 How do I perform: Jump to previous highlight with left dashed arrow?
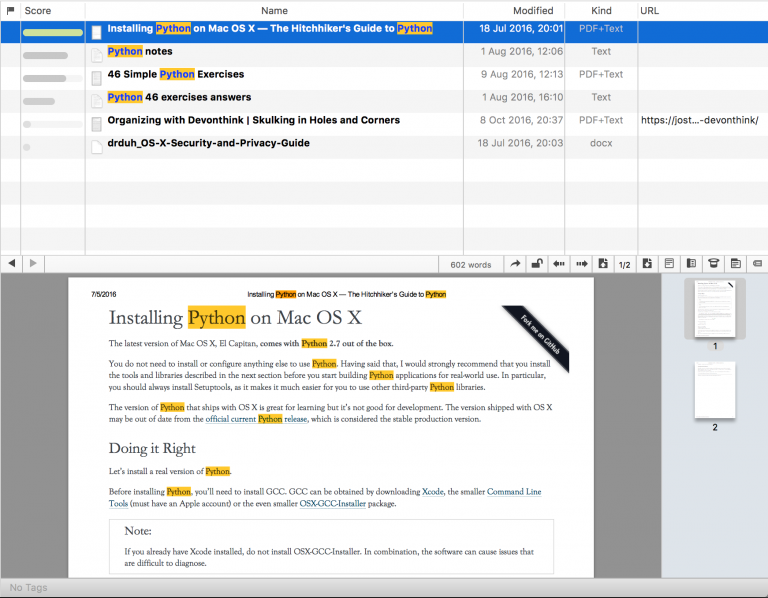559,264
